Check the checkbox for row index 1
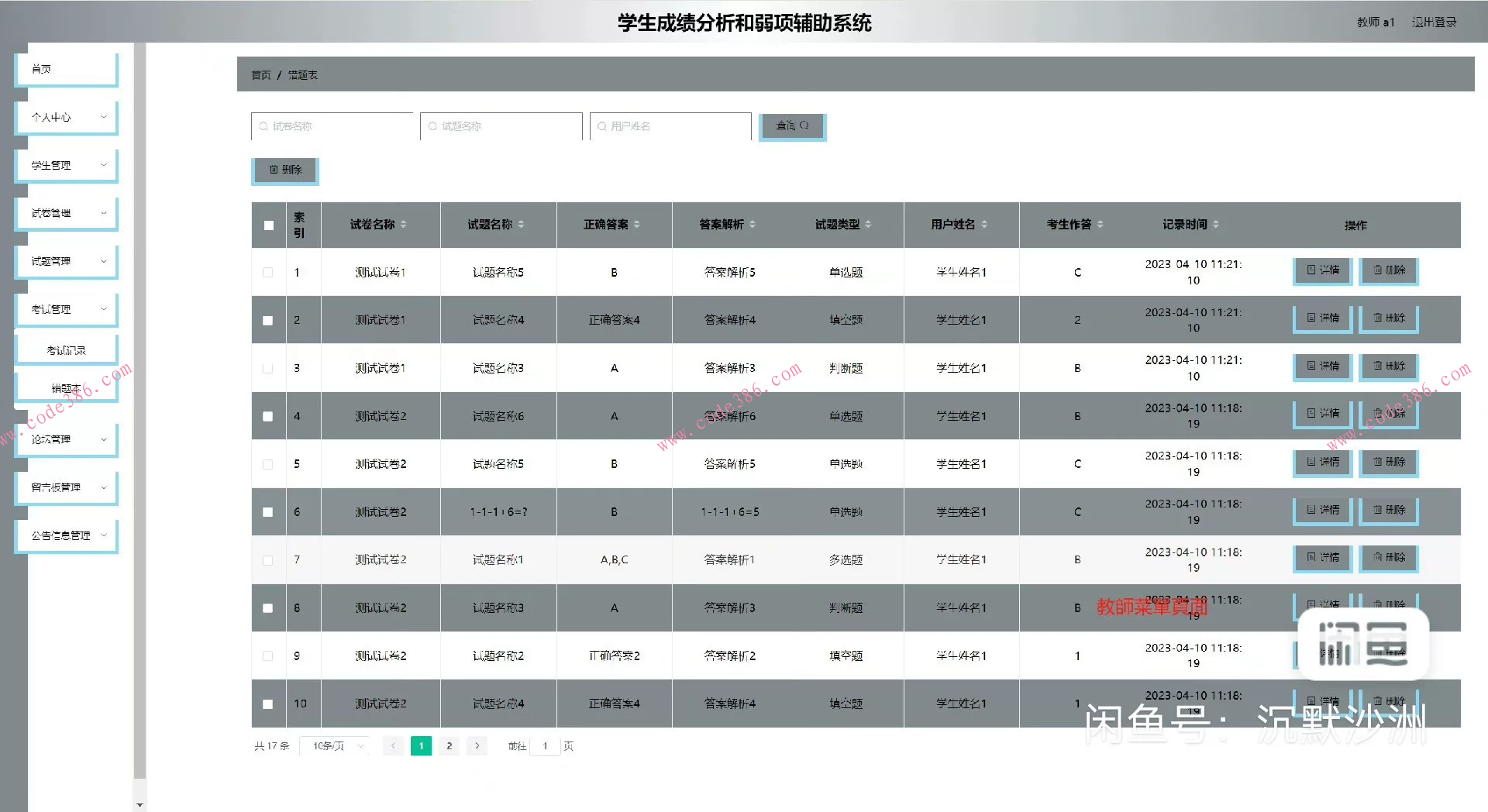Viewport: 1488px width, 812px height. point(268,273)
